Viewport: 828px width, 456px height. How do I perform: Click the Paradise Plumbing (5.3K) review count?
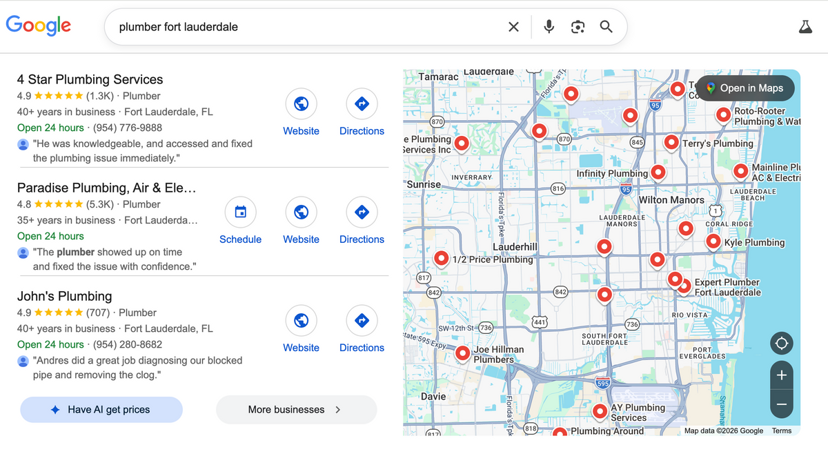(x=100, y=204)
